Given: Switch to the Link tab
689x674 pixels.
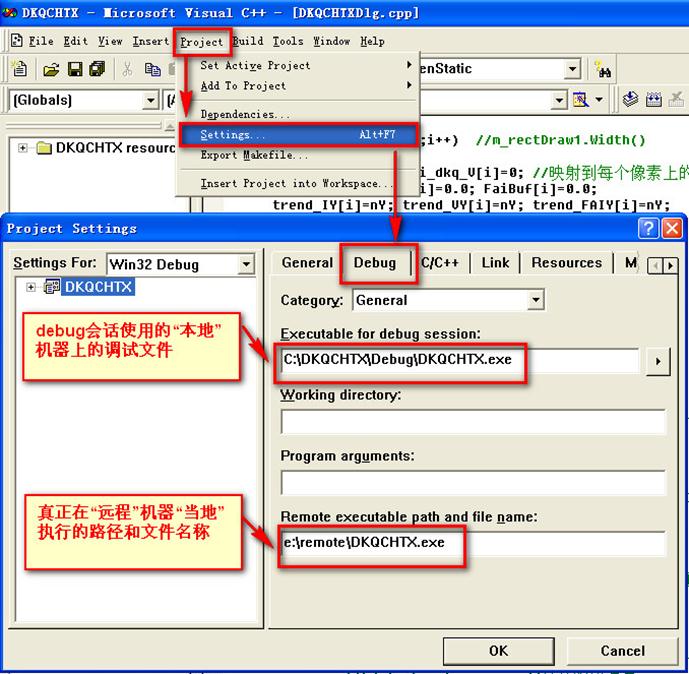Looking at the screenshot, I should (495, 263).
